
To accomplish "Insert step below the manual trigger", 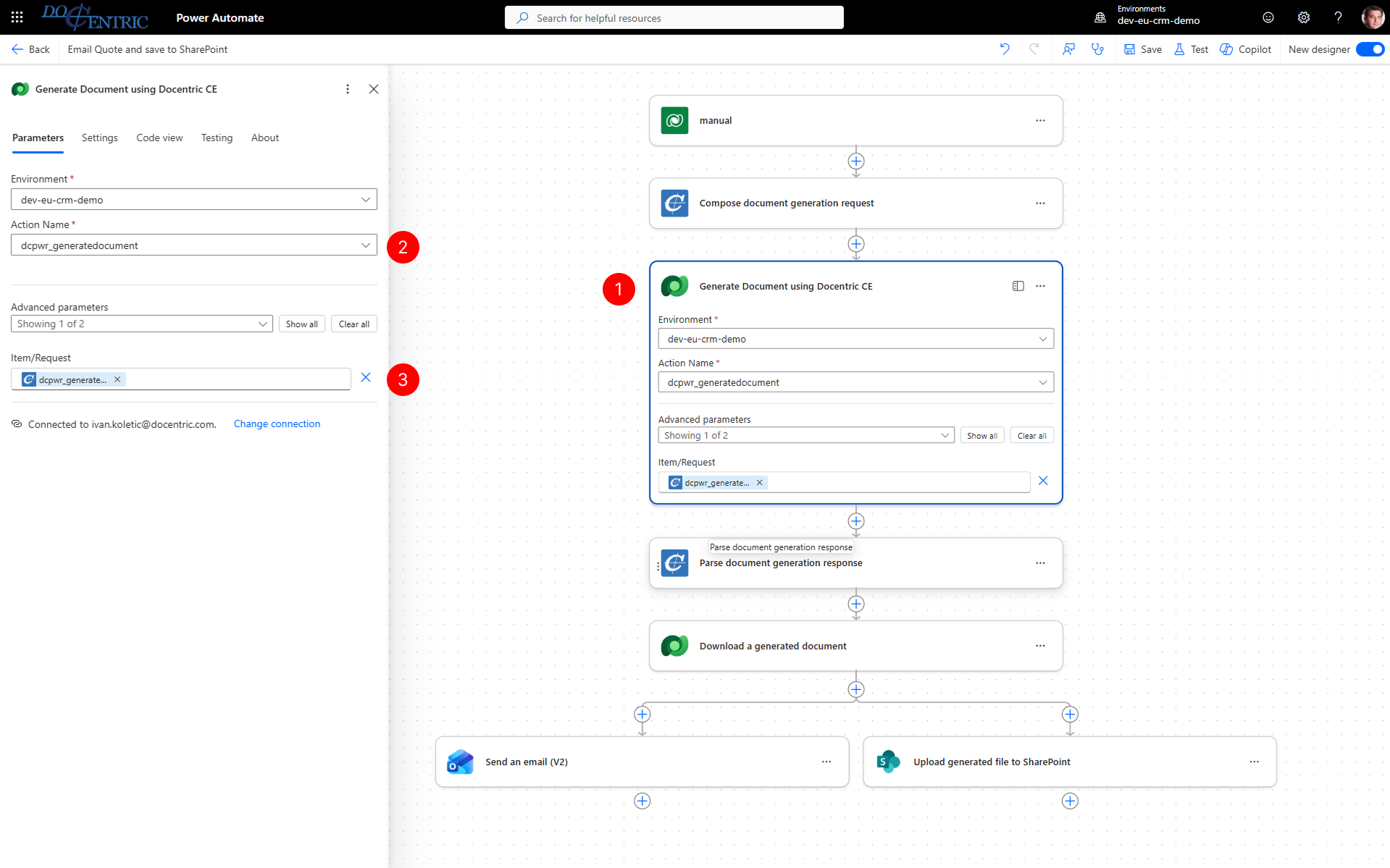I will click(x=856, y=161).
